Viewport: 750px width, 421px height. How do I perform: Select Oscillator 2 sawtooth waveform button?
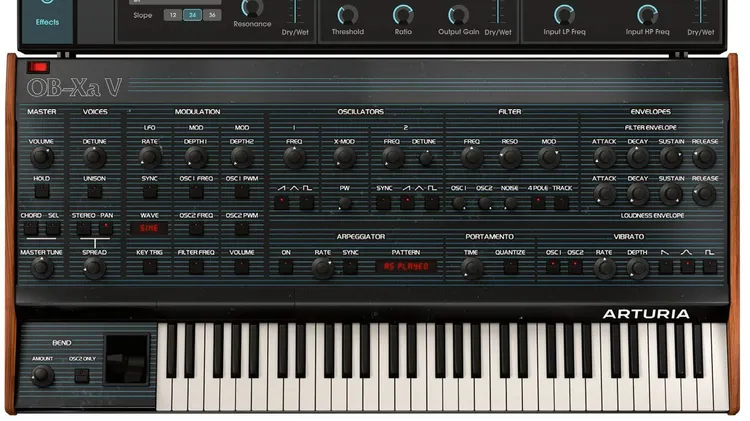point(407,202)
